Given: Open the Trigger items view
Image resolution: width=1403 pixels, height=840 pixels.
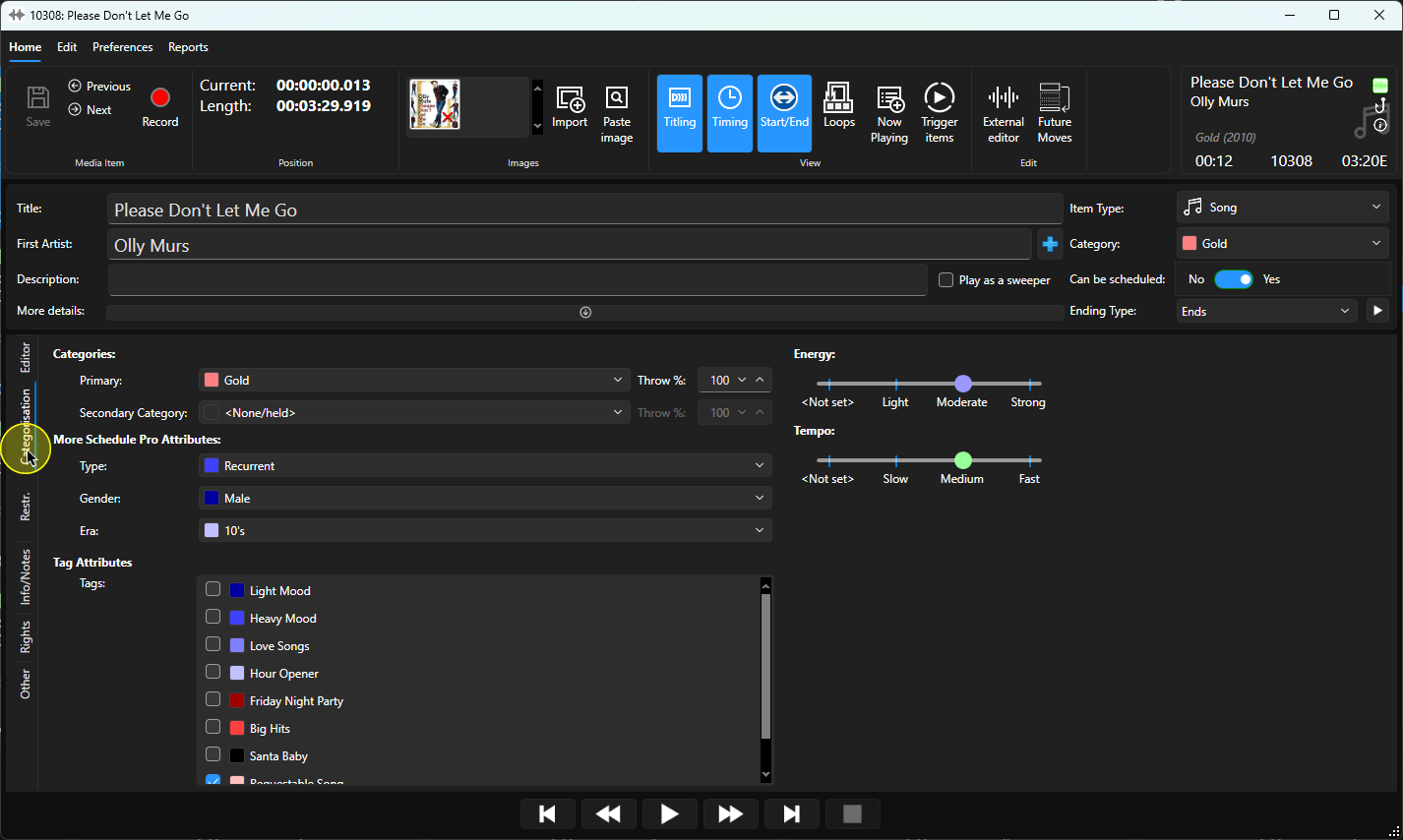Looking at the screenshot, I should coord(940,113).
